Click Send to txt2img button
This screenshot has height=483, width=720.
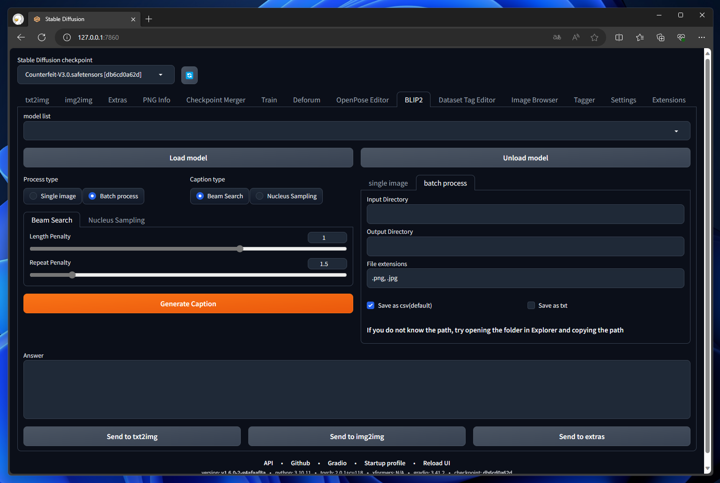click(x=132, y=436)
